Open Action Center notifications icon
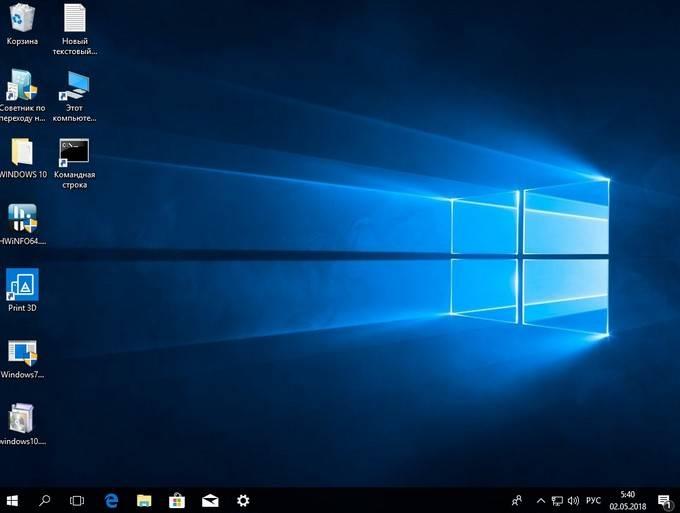Image resolution: width=680 pixels, height=513 pixels. pyautogui.click(x=664, y=501)
